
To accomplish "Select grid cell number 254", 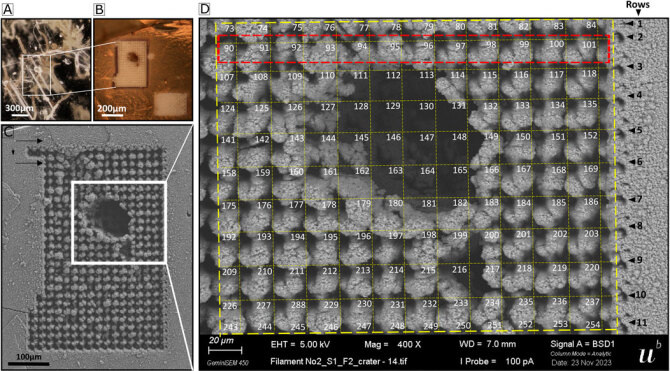I will tap(592, 324).
